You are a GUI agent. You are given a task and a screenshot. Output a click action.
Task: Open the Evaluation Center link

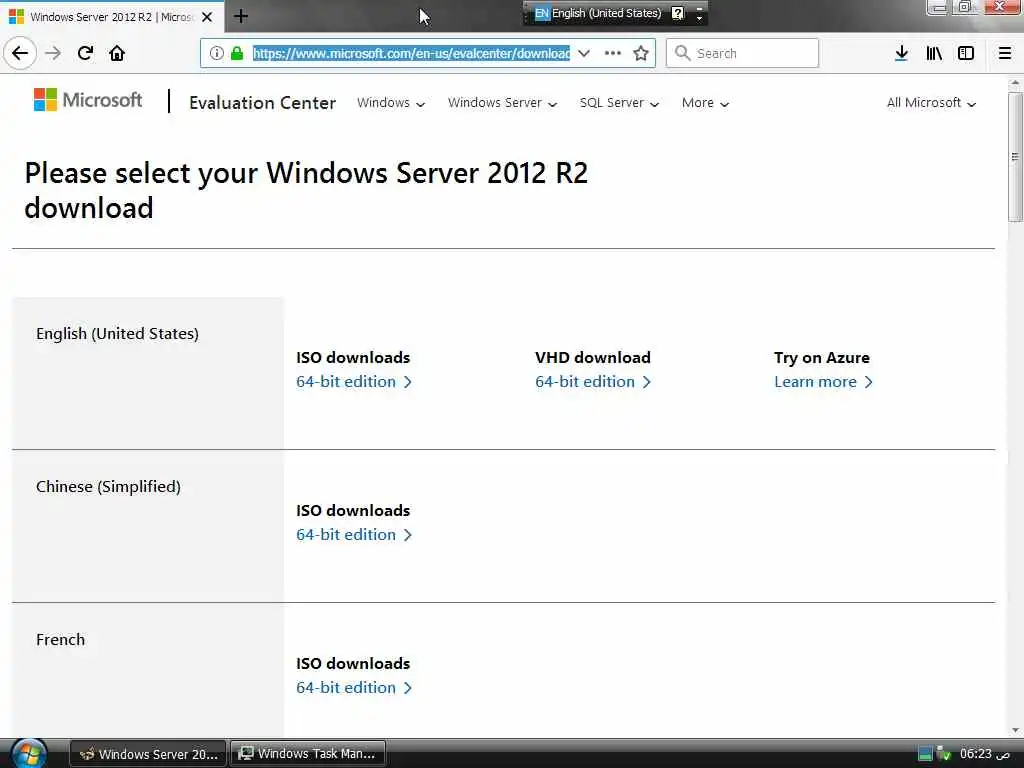[x=263, y=103]
